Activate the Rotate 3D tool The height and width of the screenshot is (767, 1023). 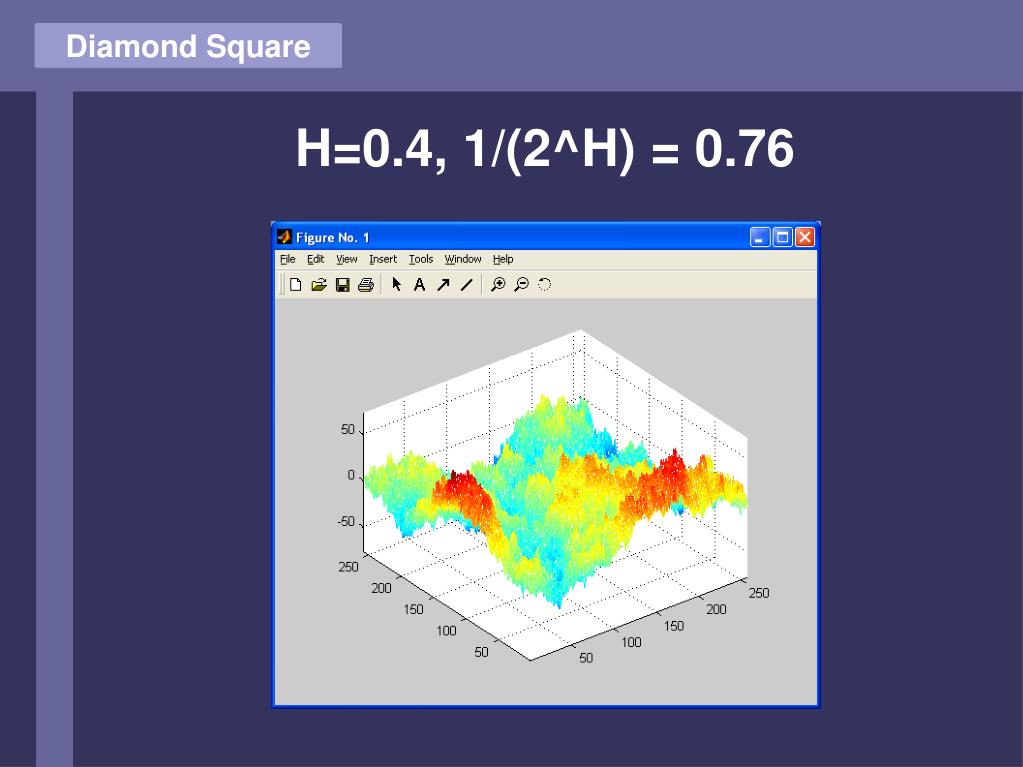[x=545, y=284]
